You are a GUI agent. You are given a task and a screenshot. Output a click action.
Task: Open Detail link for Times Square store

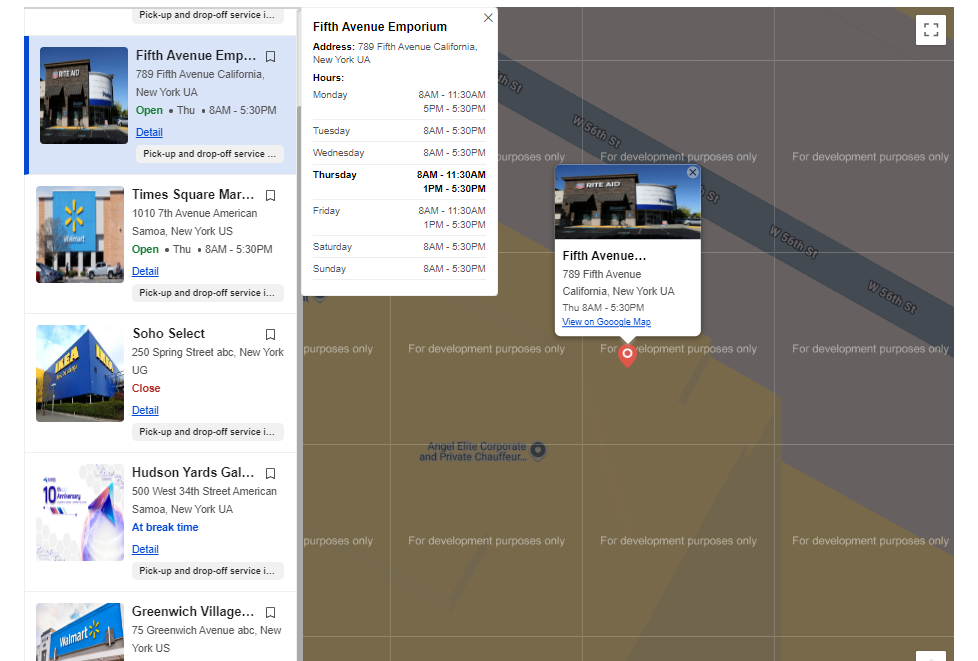pyautogui.click(x=145, y=271)
